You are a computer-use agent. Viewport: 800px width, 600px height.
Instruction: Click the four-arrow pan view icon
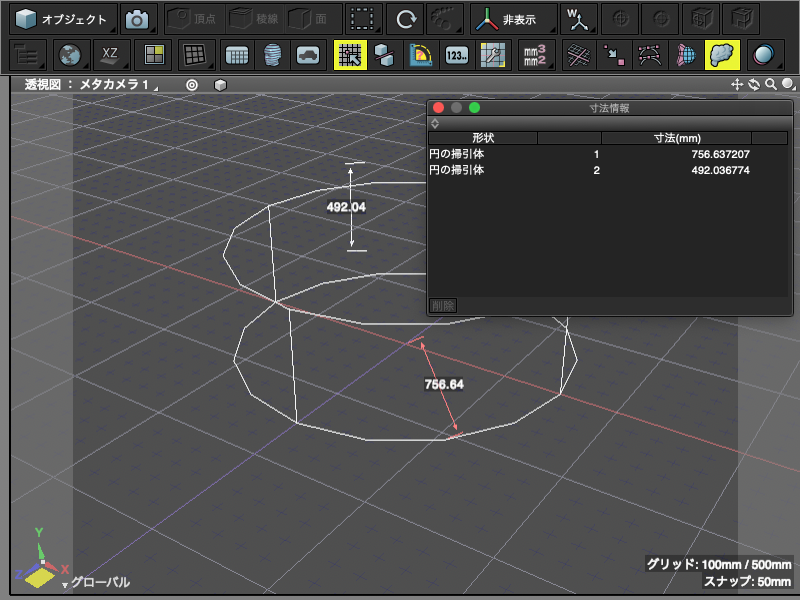737,85
